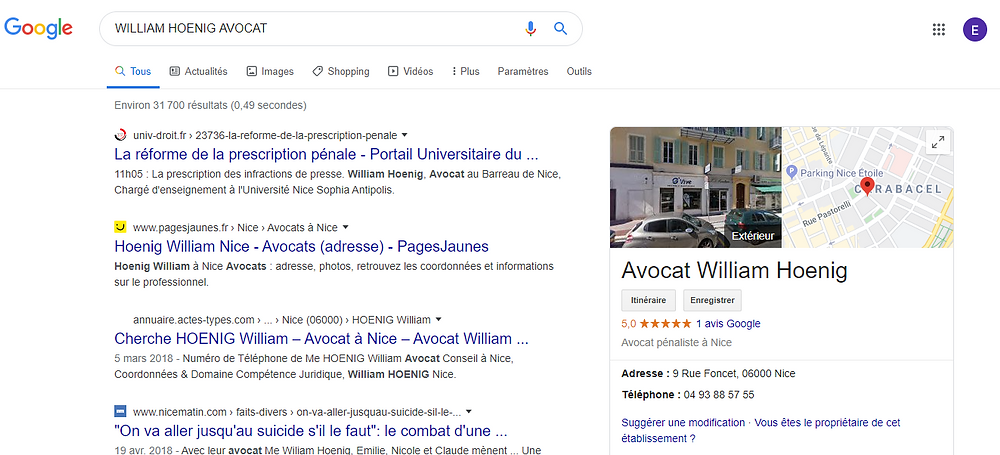Viewport: 1000px width, 455px height.
Task: Click the five-star rating icons
Action: coord(665,324)
